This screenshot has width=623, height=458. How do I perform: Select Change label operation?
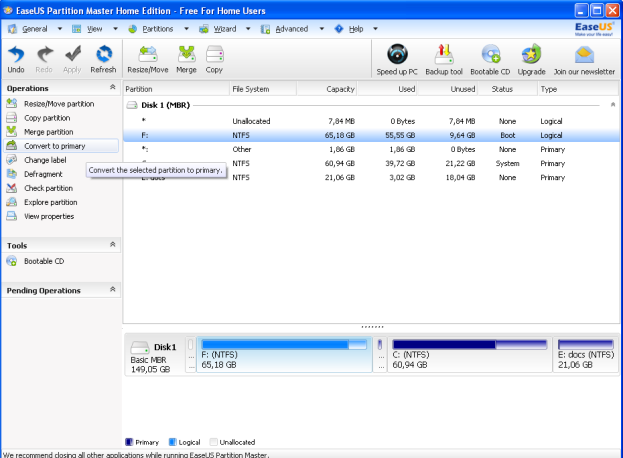tap(45, 160)
